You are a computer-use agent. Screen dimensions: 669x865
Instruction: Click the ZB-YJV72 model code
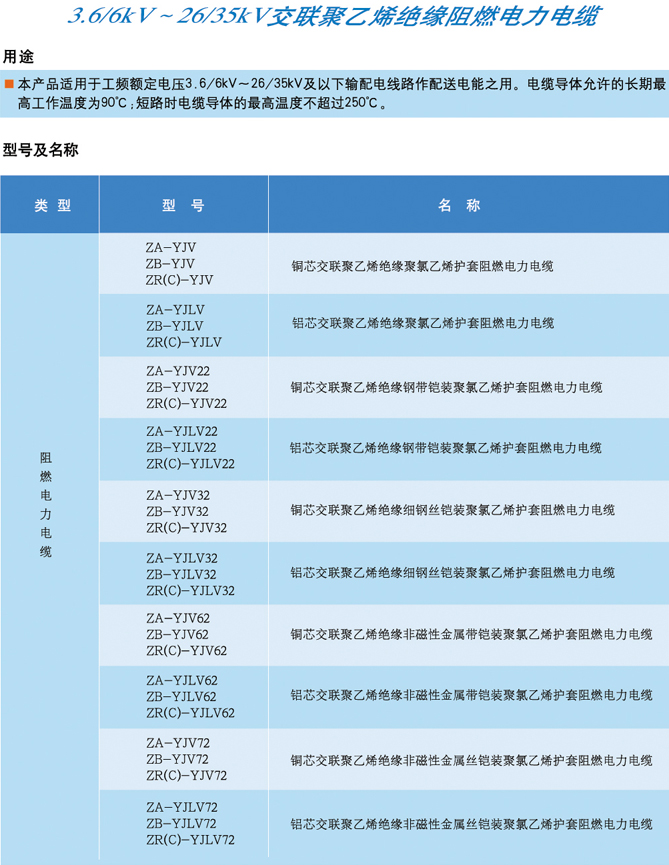coord(177,759)
